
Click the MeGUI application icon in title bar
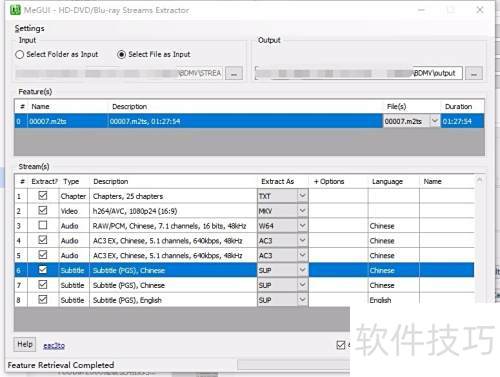(15, 10)
